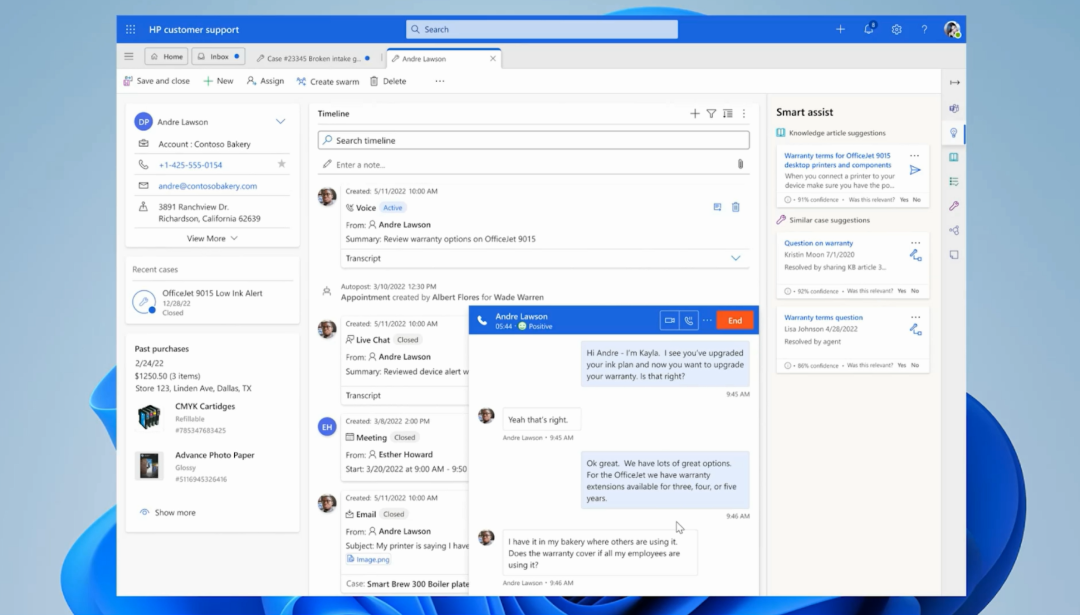Click Assign in the command bar

coord(265,81)
